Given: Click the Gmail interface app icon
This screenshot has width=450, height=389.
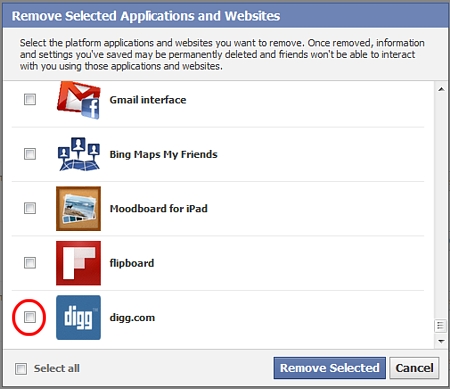Looking at the screenshot, I should click(x=79, y=100).
